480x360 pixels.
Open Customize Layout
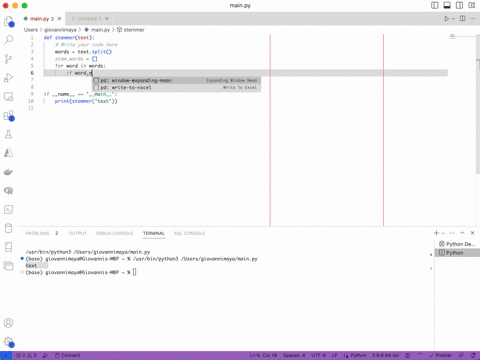click(x=472, y=5)
